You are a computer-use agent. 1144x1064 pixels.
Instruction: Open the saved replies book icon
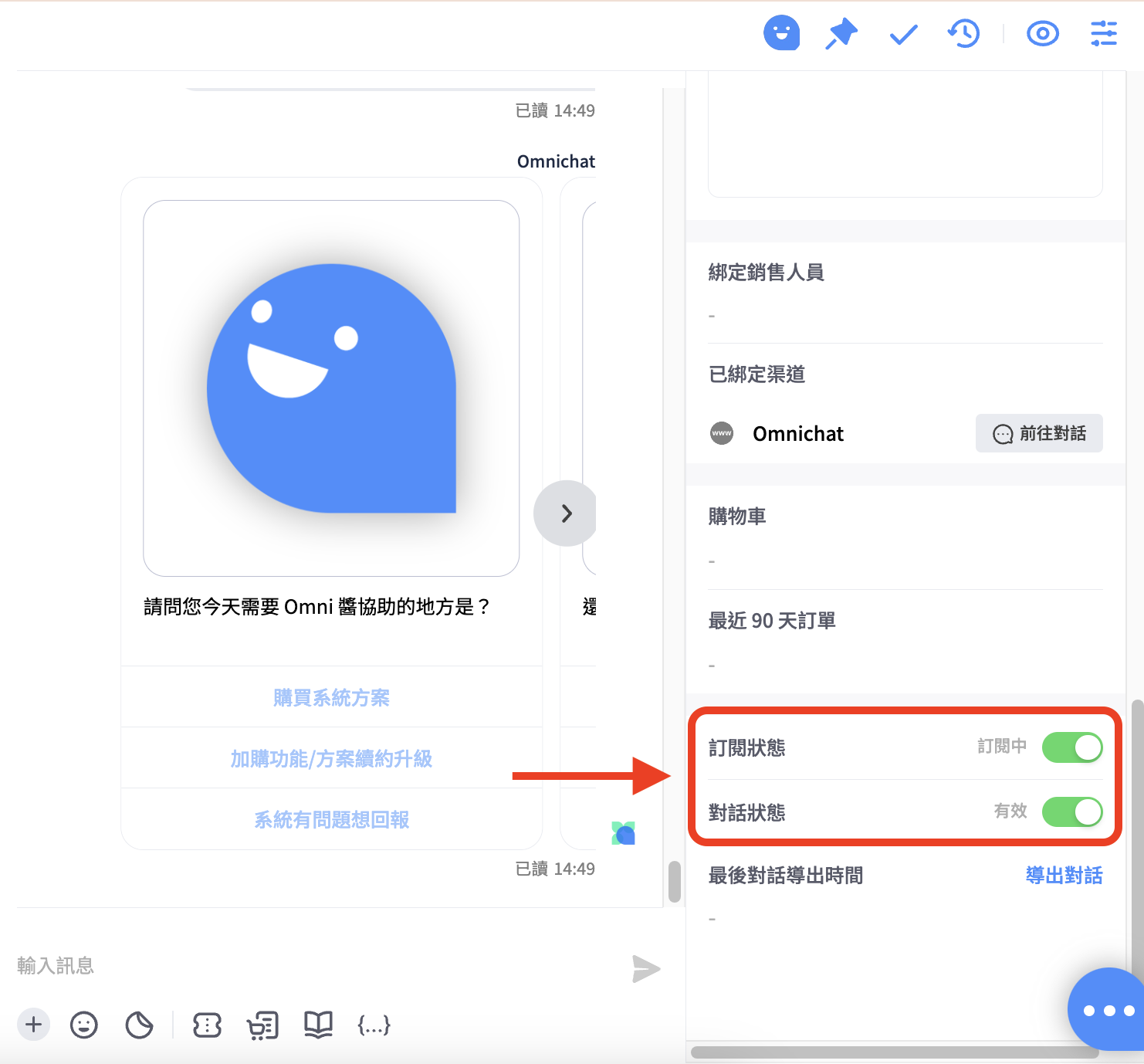tap(318, 1025)
